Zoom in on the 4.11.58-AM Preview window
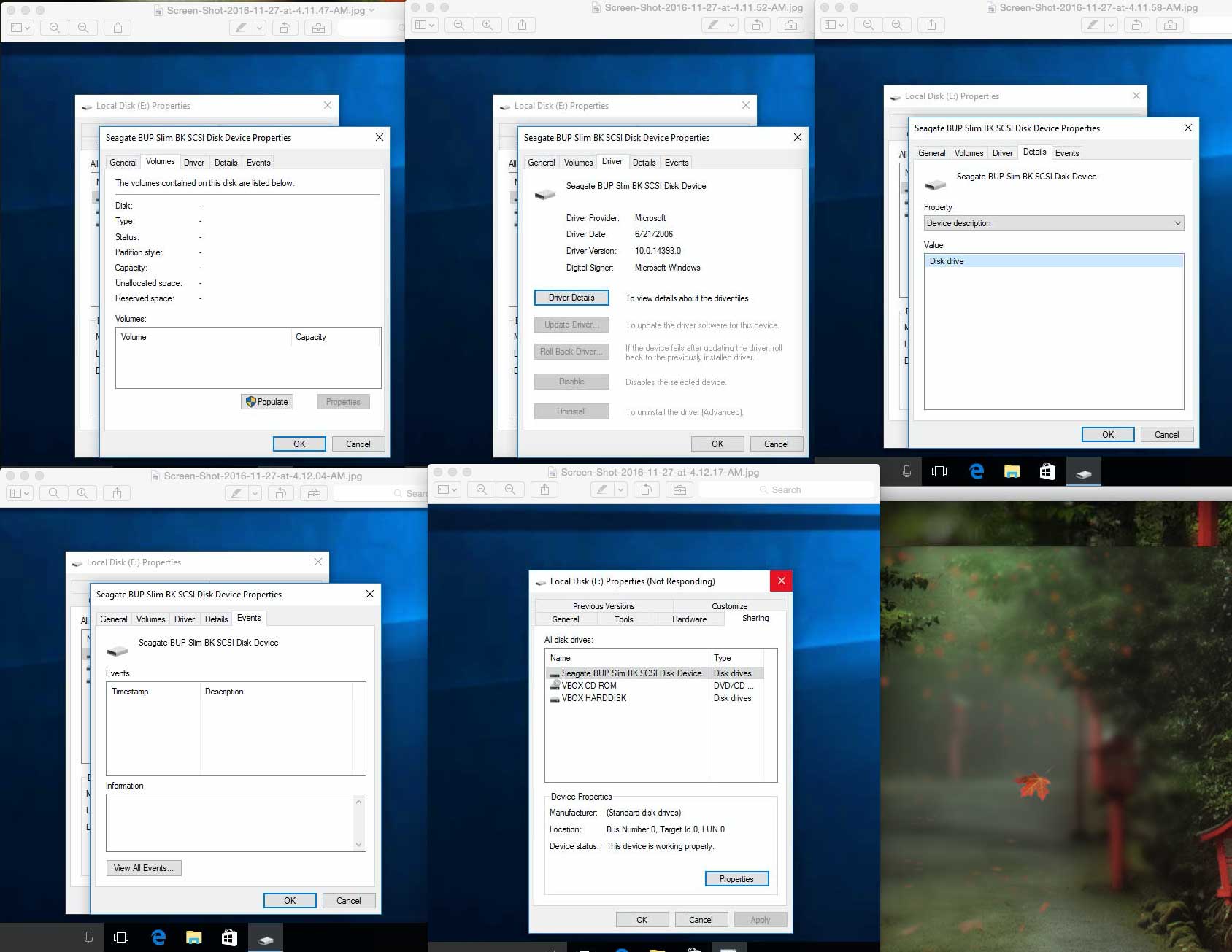This screenshot has height=952, width=1232. coord(897,25)
